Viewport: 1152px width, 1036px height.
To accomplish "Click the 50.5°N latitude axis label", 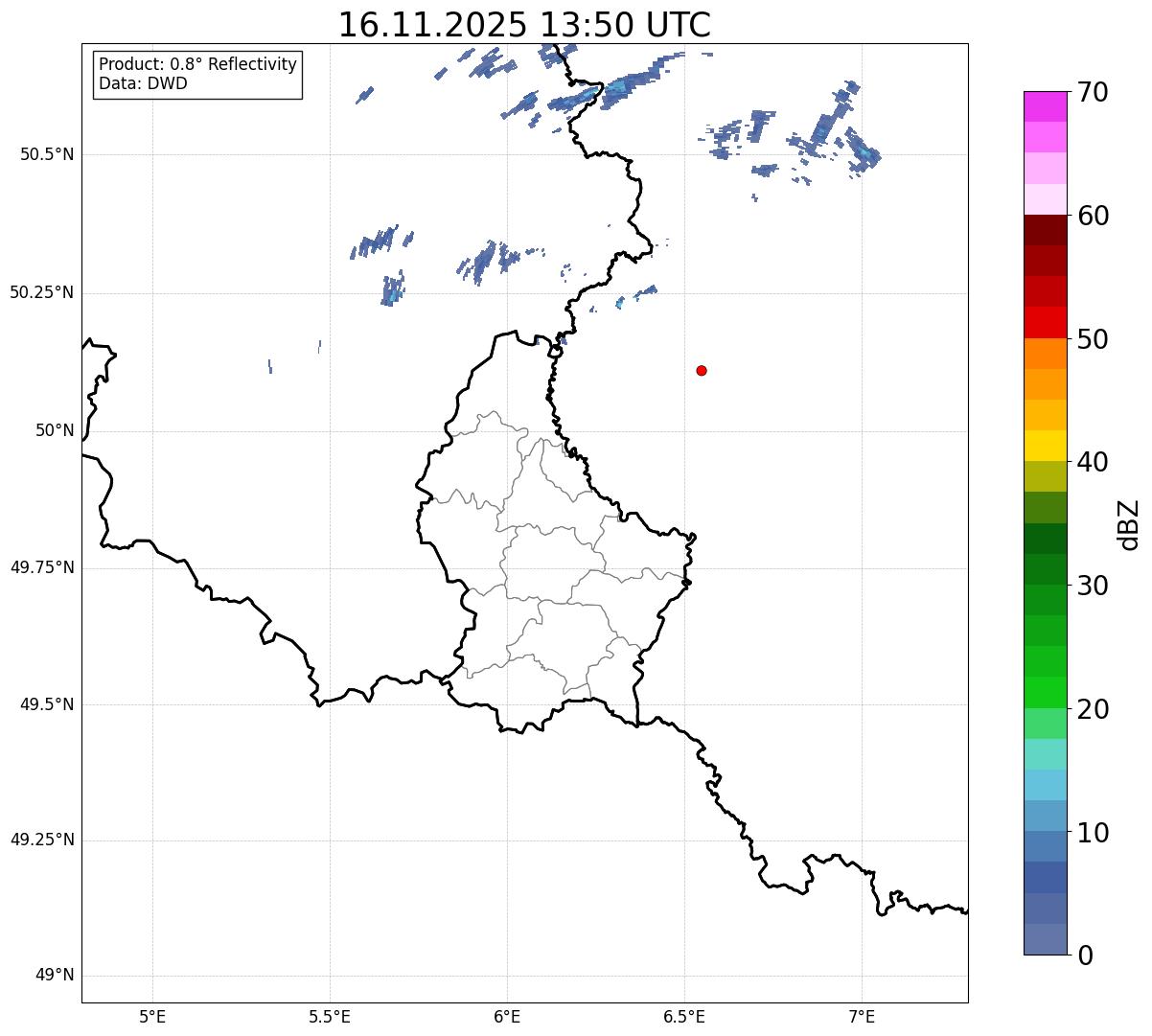I will 41,154.
